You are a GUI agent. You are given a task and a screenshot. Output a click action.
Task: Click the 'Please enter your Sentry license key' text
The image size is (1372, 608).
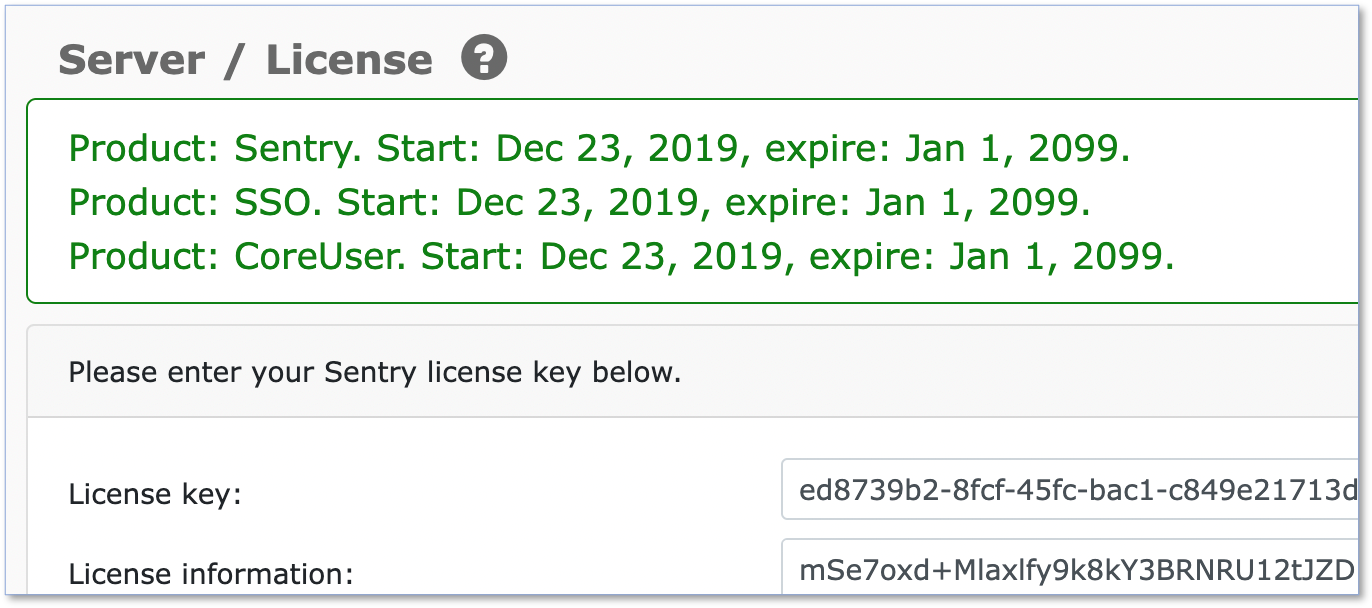tap(374, 373)
